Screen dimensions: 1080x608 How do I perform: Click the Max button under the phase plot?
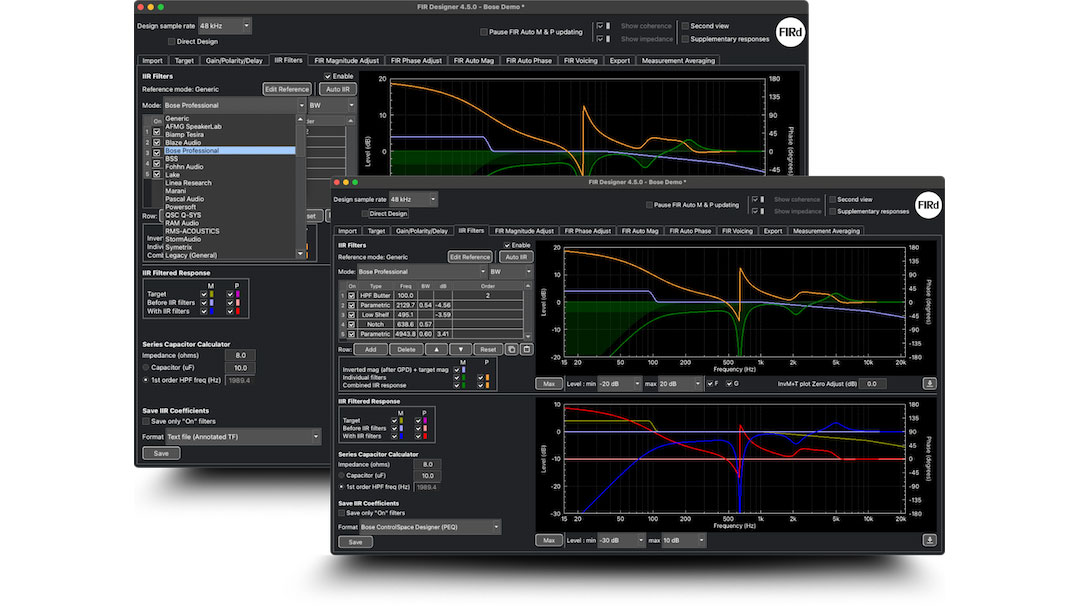(x=548, y=540)
